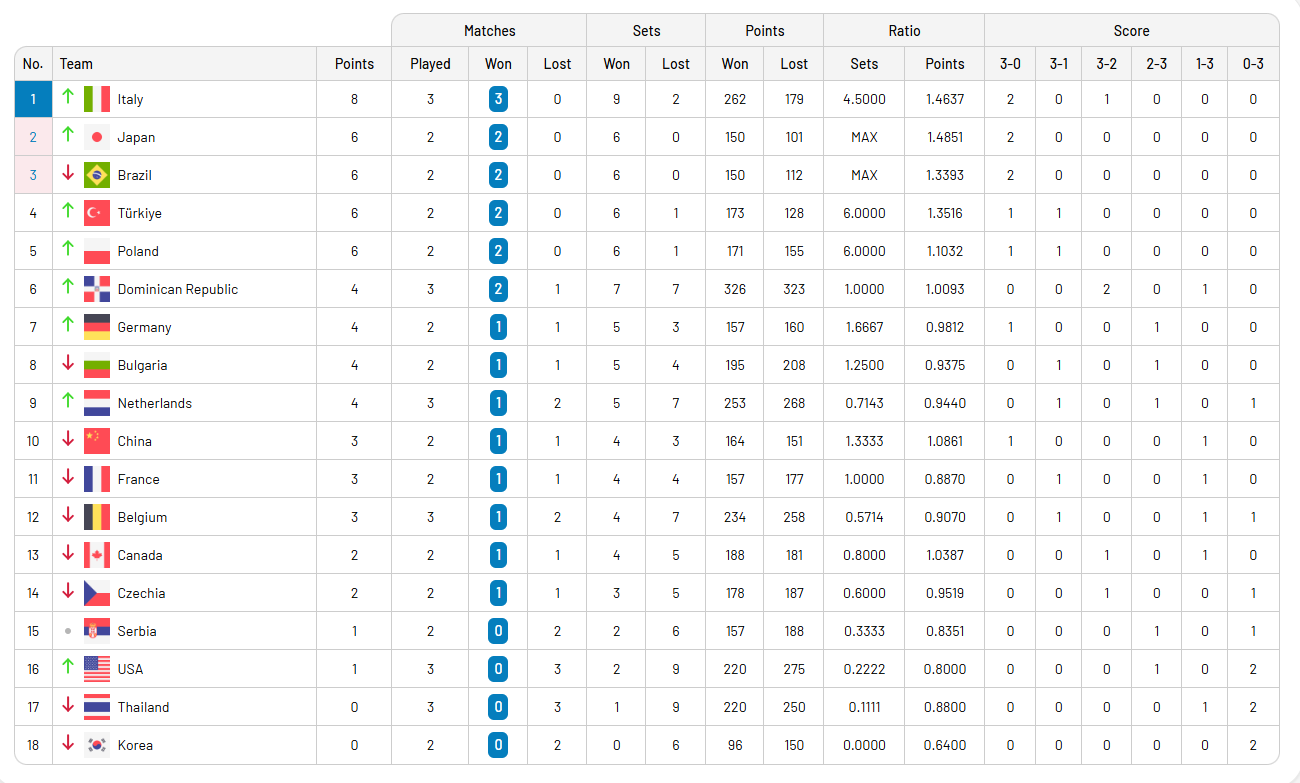Click the 3-0 score column header

coord(1010,64)
